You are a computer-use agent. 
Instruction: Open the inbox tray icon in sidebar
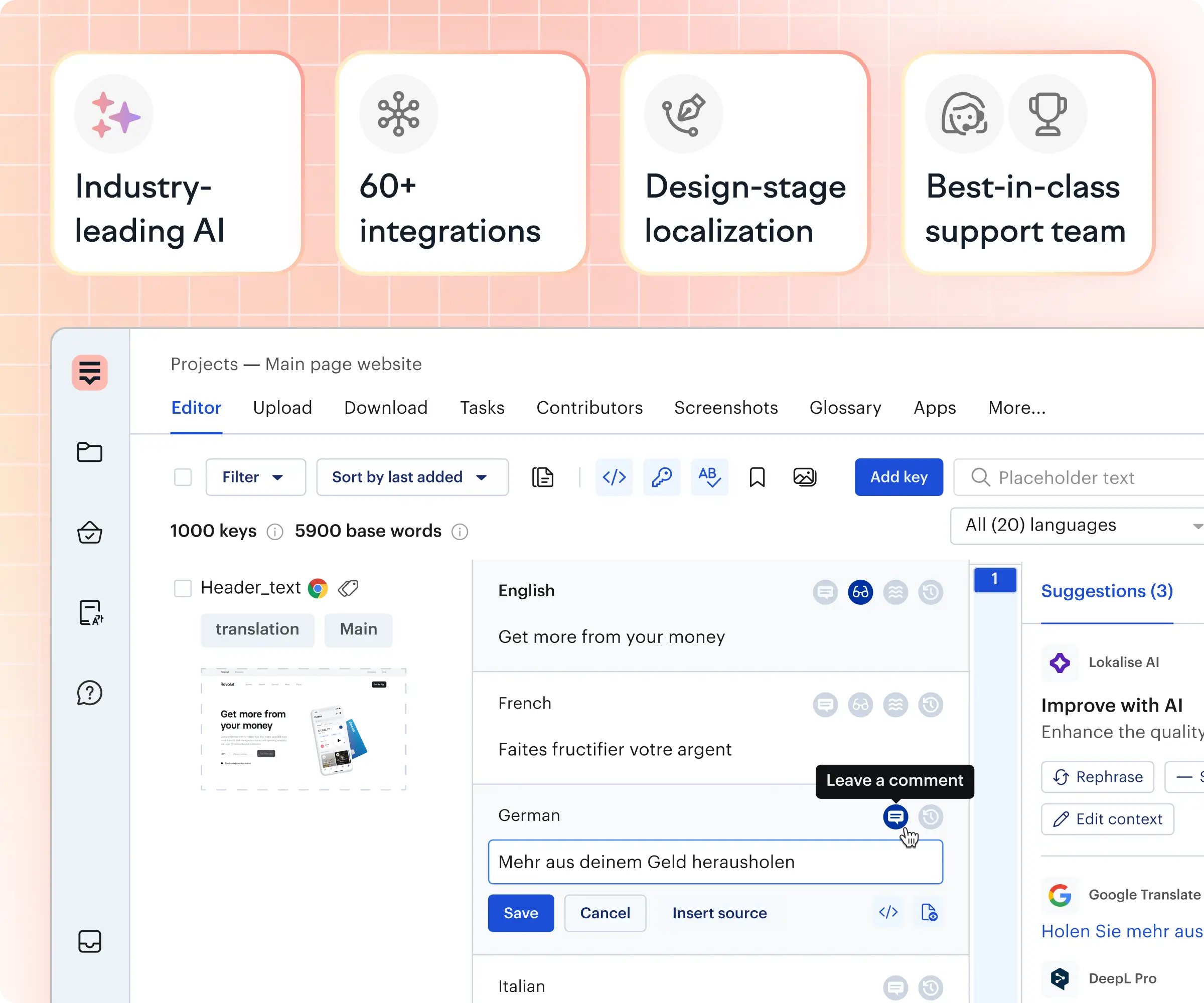coord(90,941)
